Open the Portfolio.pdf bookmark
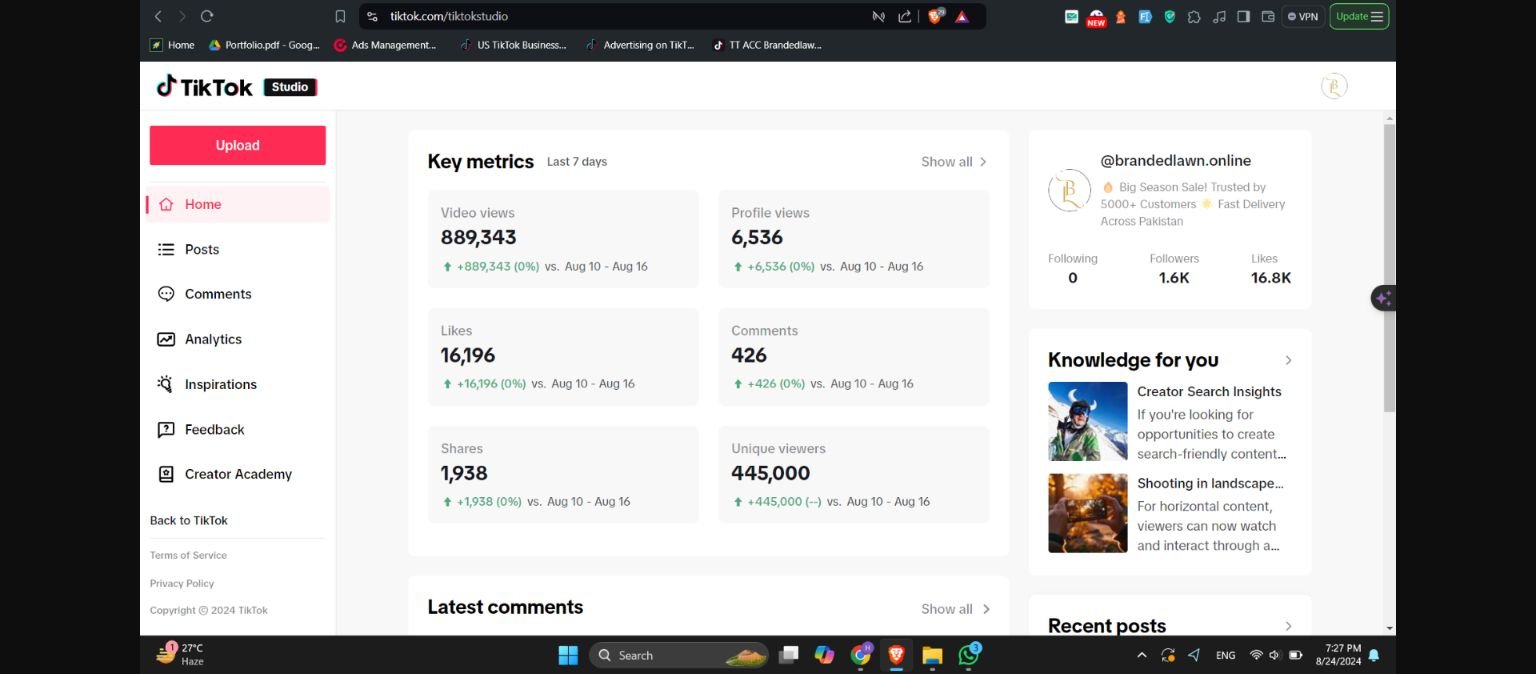This screenshot has width=1536, height=674. point(264,45)
